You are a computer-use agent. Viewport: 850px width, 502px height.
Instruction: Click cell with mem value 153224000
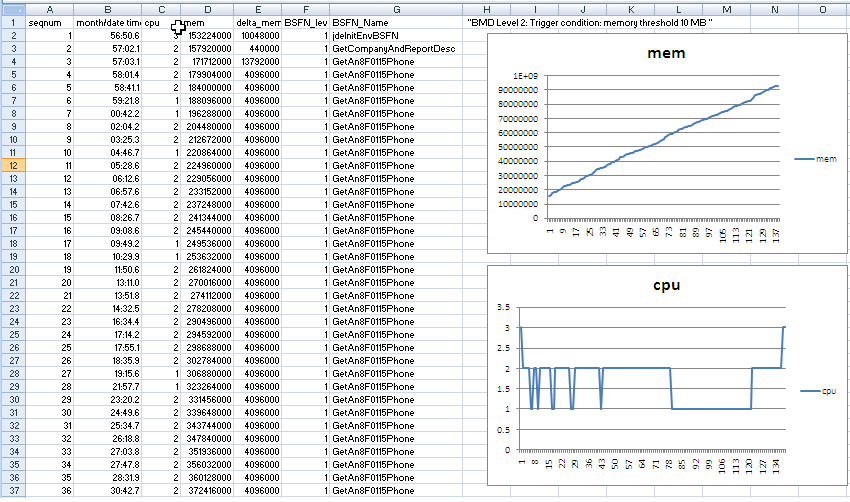pos(209,34)
